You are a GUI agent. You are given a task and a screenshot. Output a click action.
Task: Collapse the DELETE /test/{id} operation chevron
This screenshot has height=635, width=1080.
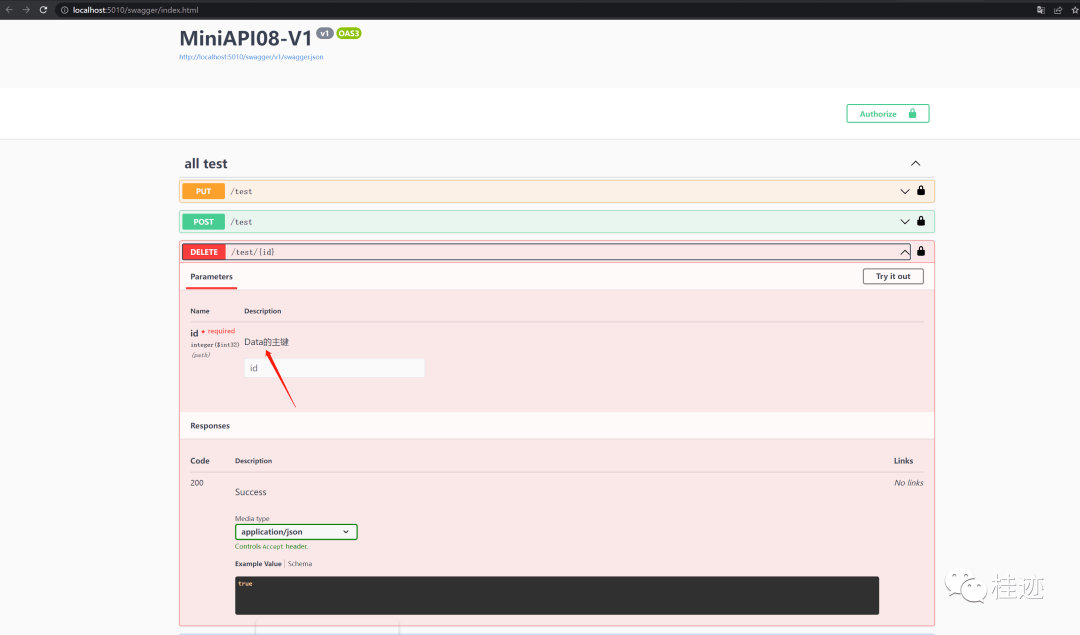pyautogui.click(x=905, y=252)
